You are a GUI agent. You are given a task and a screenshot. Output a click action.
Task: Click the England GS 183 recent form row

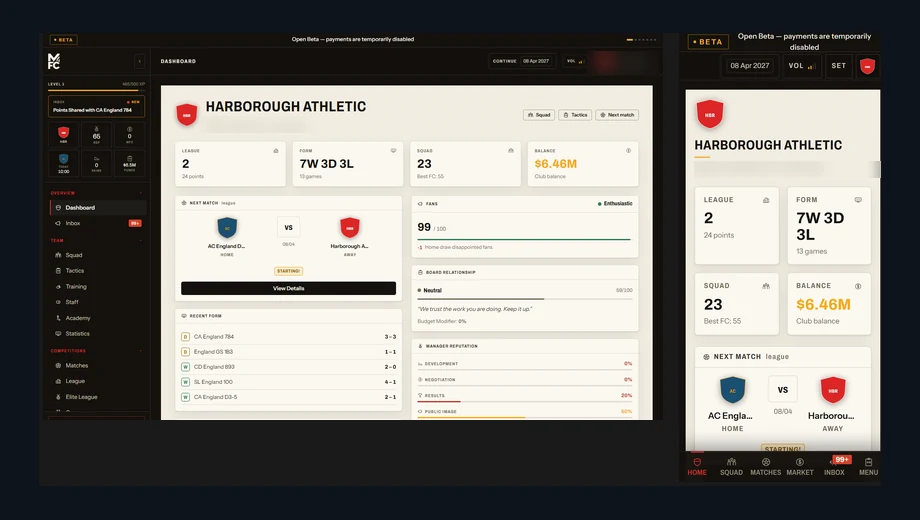point(288,352)
